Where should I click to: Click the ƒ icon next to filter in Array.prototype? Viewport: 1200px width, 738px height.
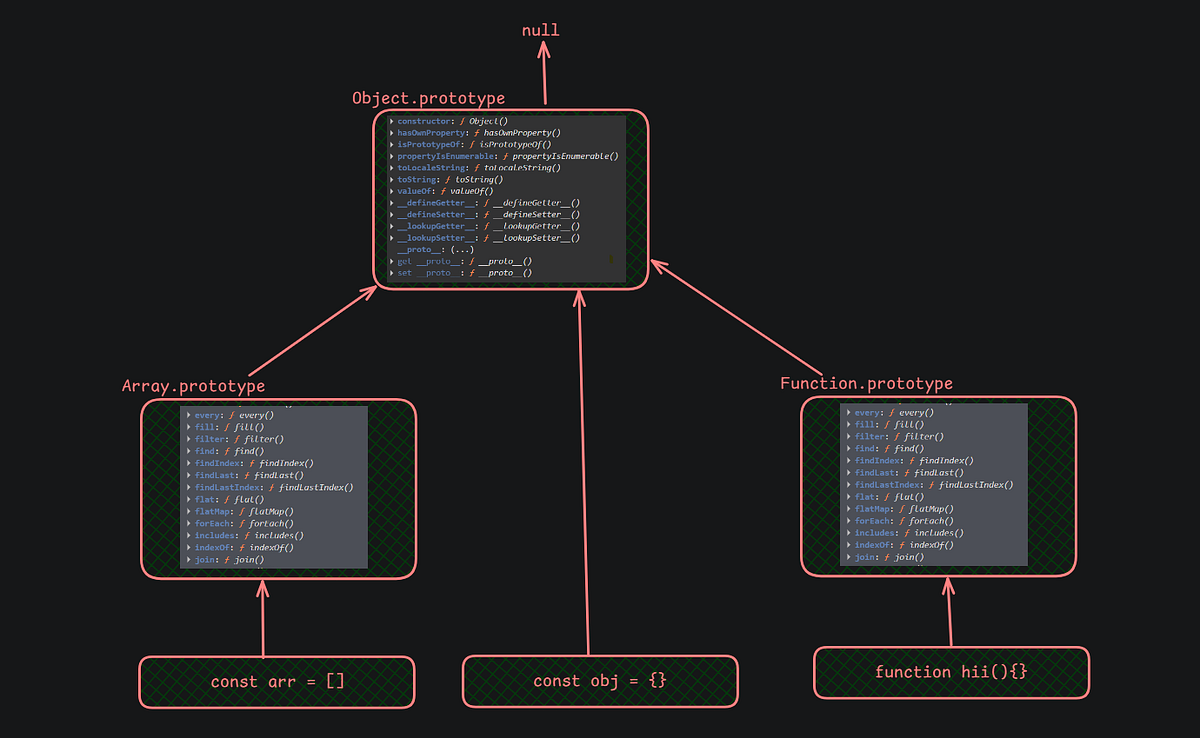pos(235,439)
